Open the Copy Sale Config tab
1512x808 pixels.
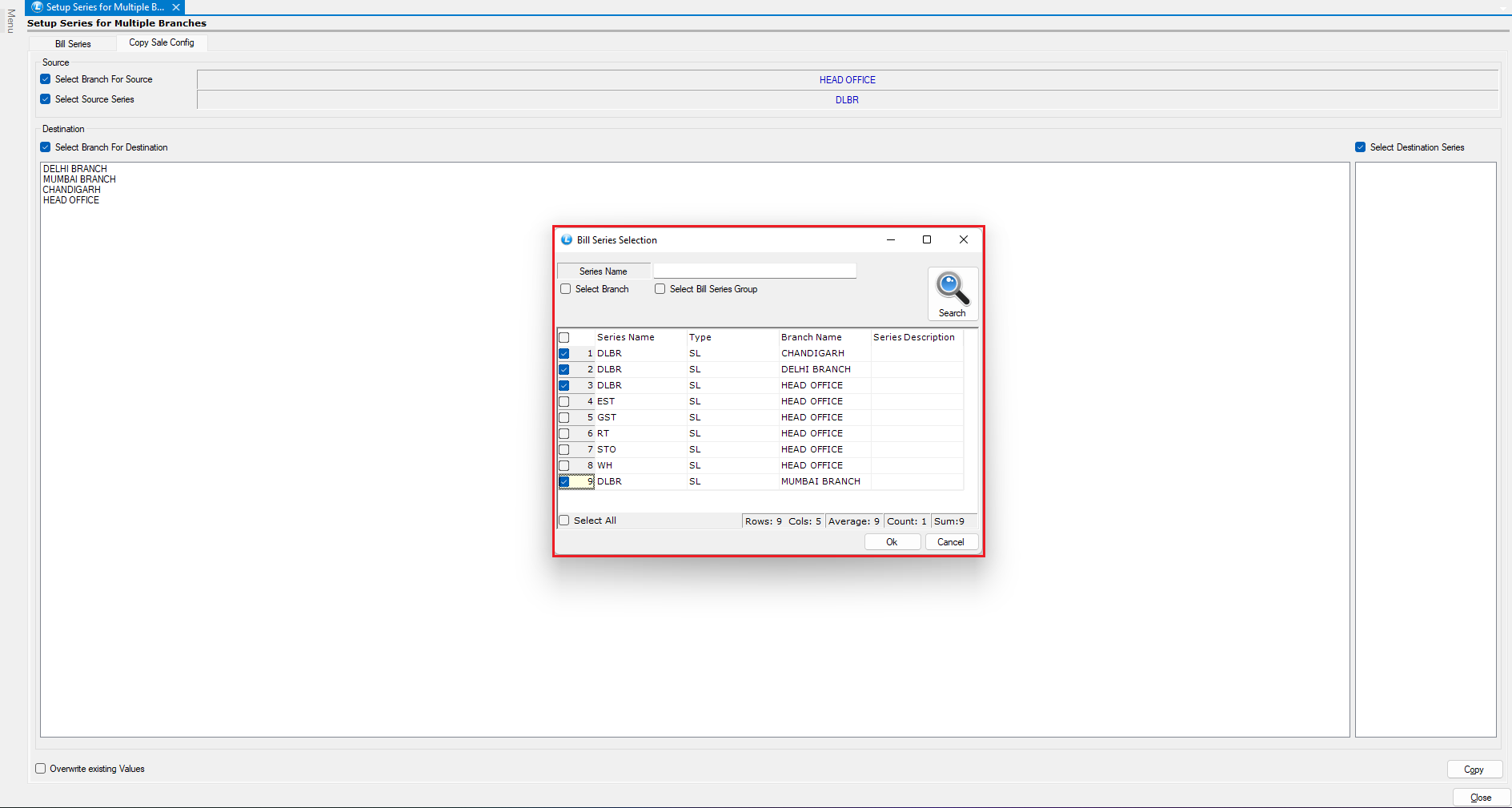click(162, 42)
